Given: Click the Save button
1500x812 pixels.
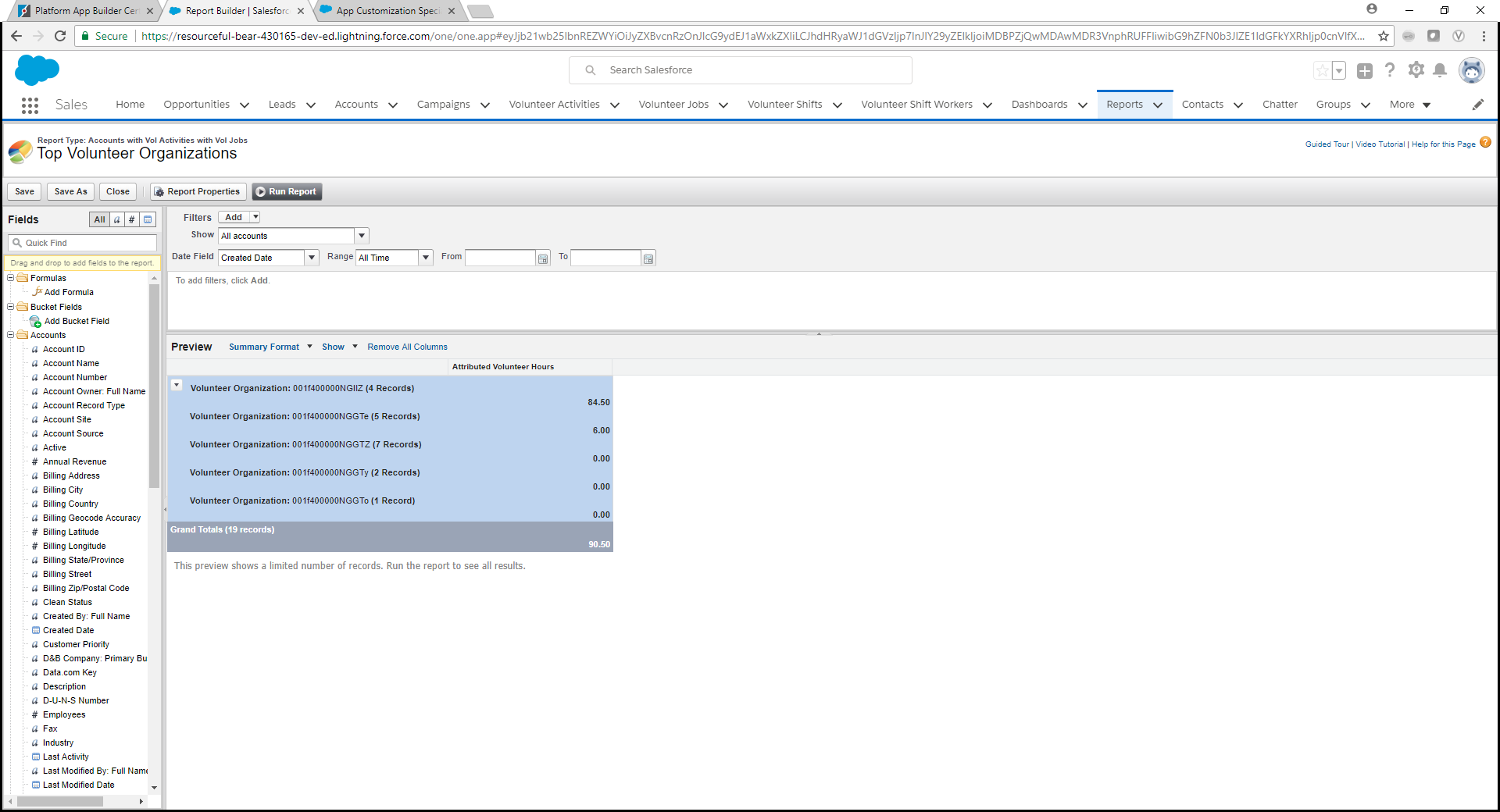Looking at the screenshot, I should (24, 192).
